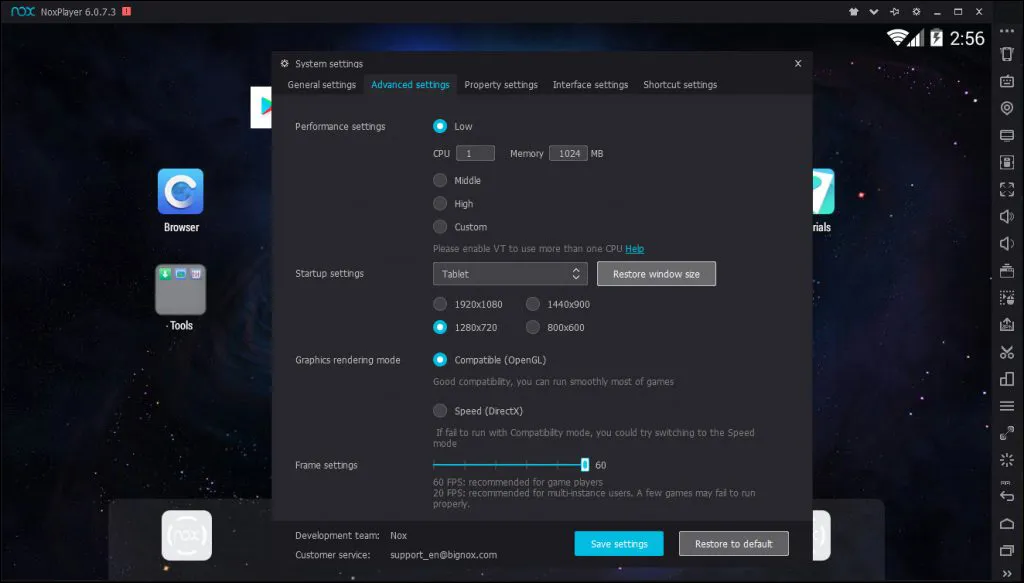
Task: Select the scissors cut icon in sidebar
Action: [x=1007, y=352]
